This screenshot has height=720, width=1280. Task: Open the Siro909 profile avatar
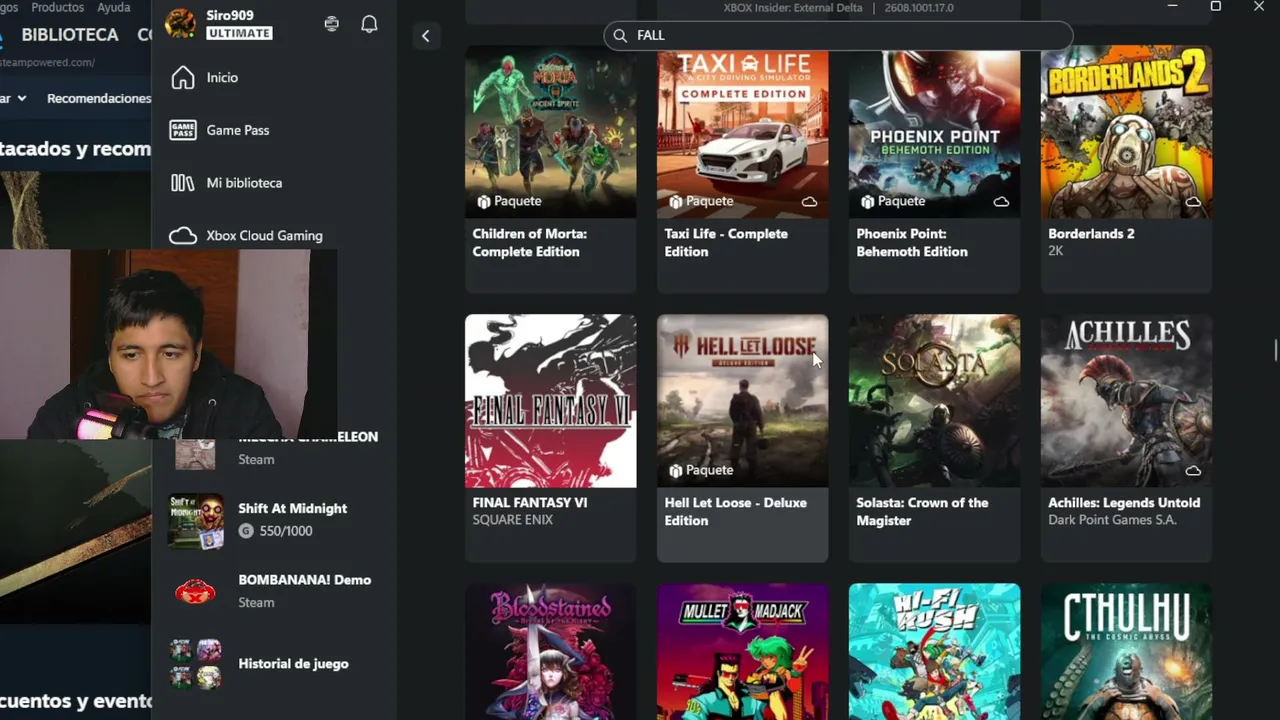point(180,24)
